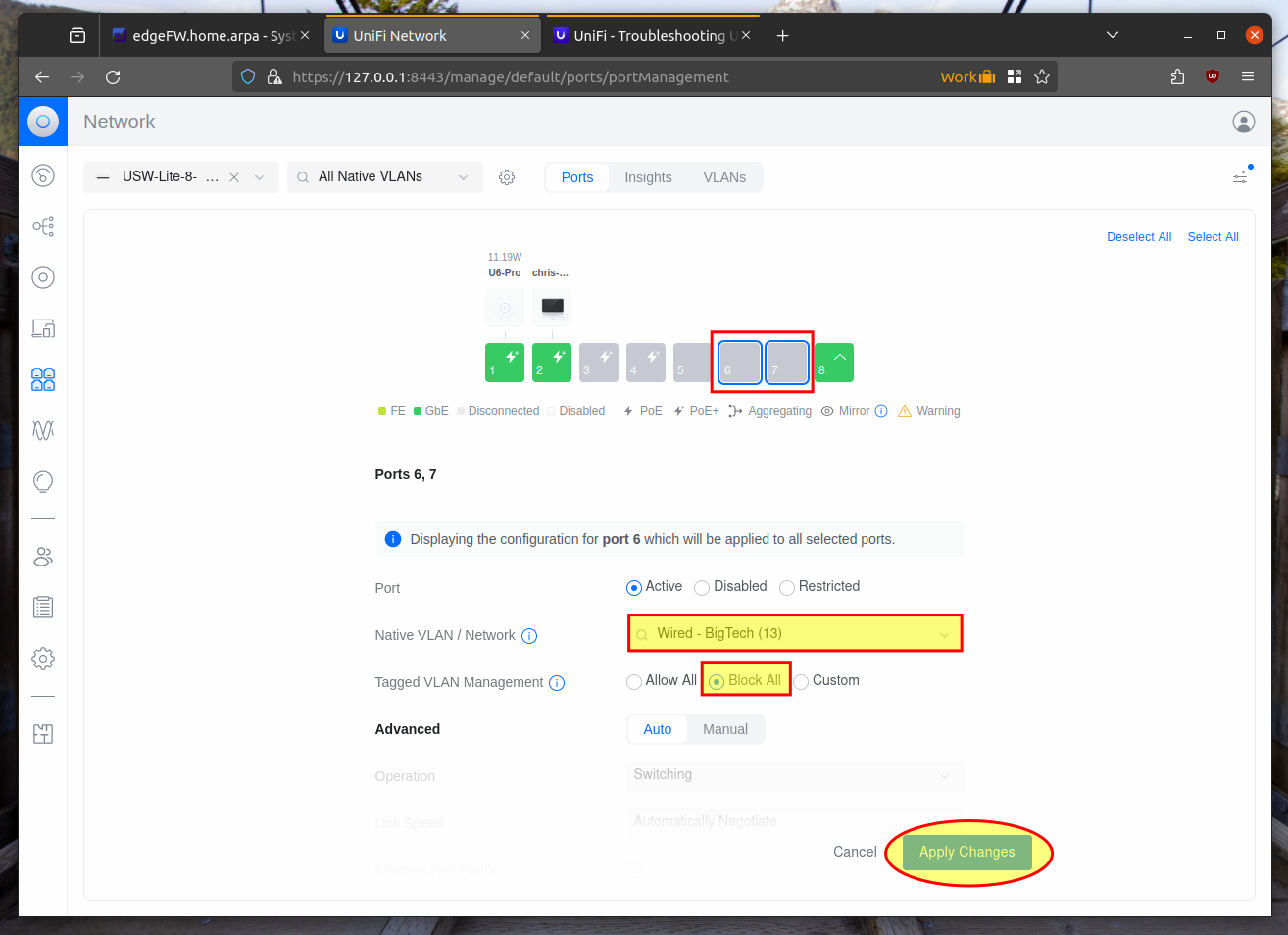Open the floorplan icon at sidebar bottom
Screen dimensions: 1288x935
[x=43, y=734]
